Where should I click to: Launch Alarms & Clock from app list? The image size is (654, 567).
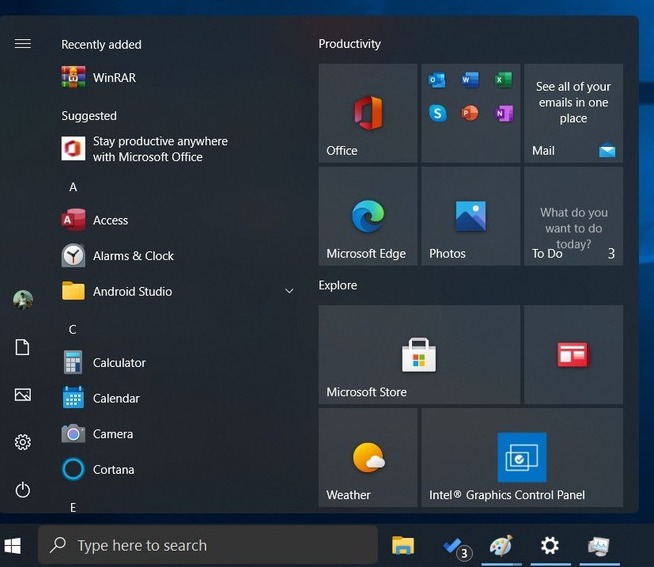pos(118,255)
